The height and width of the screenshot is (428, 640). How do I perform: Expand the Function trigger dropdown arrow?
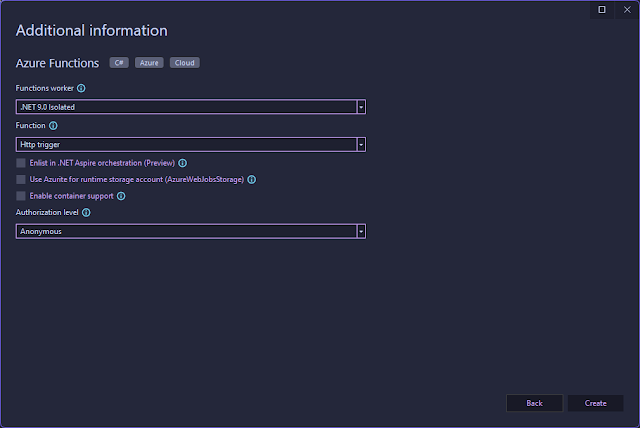361,144
